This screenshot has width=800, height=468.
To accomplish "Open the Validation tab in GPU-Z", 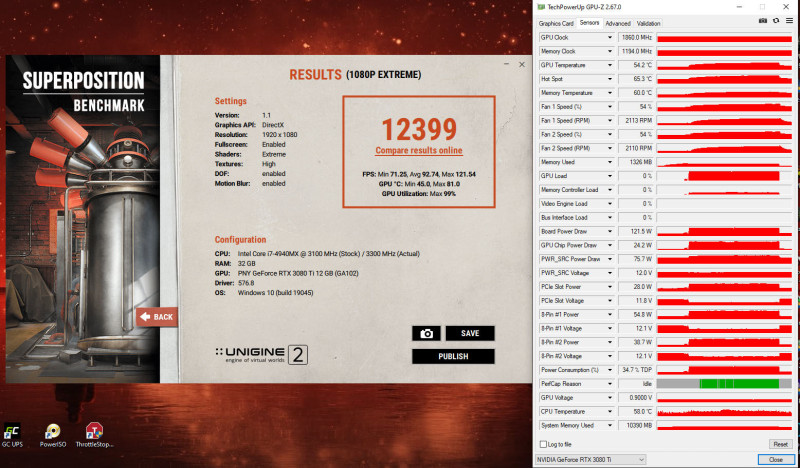I will click(x=648, y=23).
